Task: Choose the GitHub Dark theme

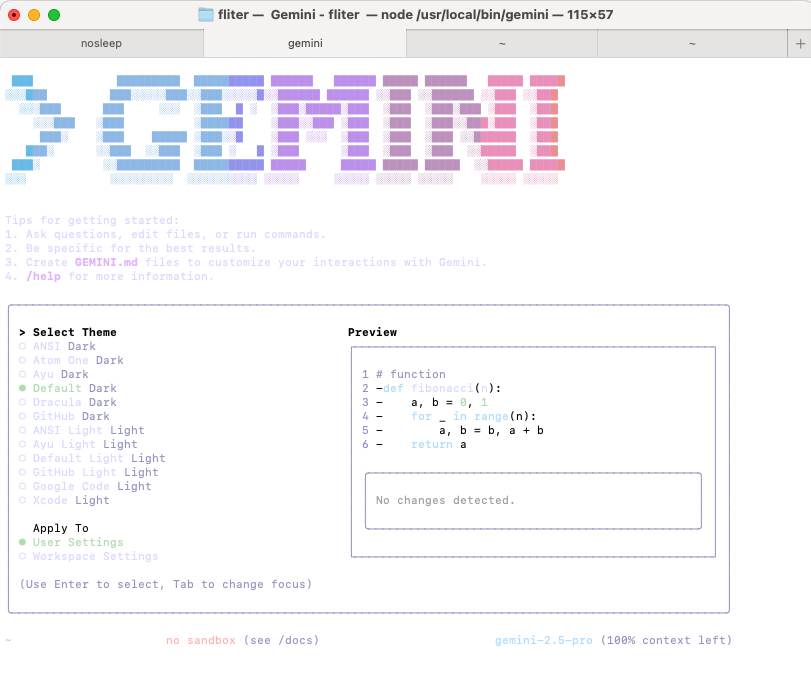Action: point(70,416)
